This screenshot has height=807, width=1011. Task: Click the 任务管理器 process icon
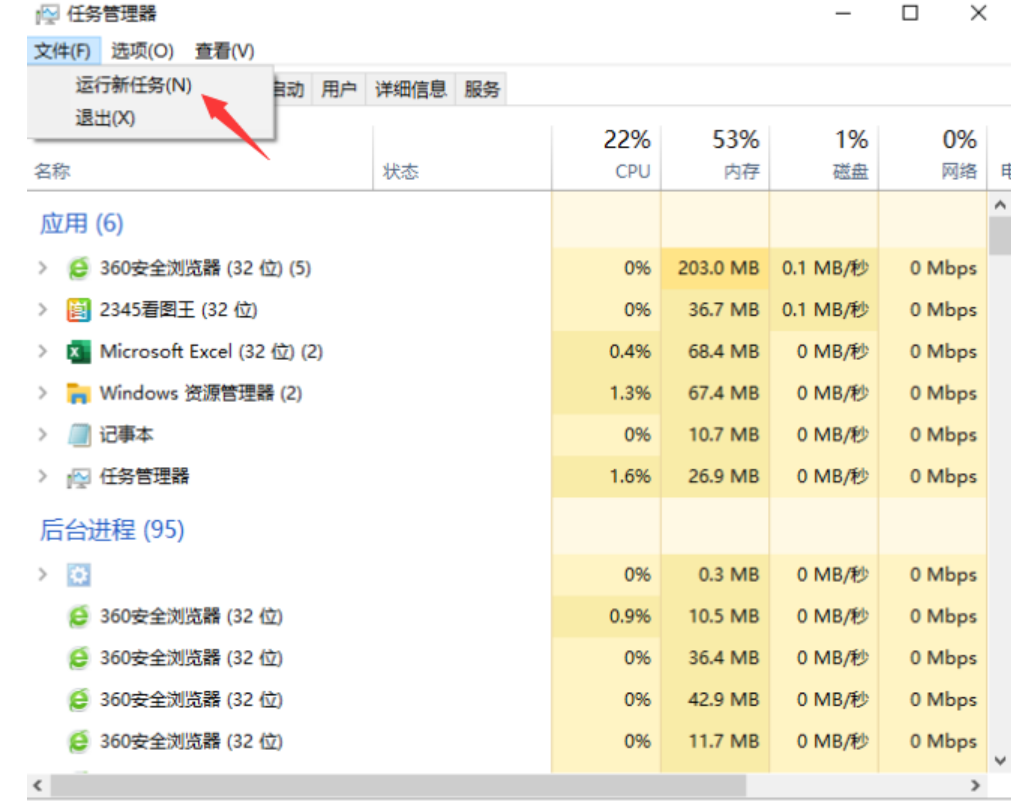(78, 477)
